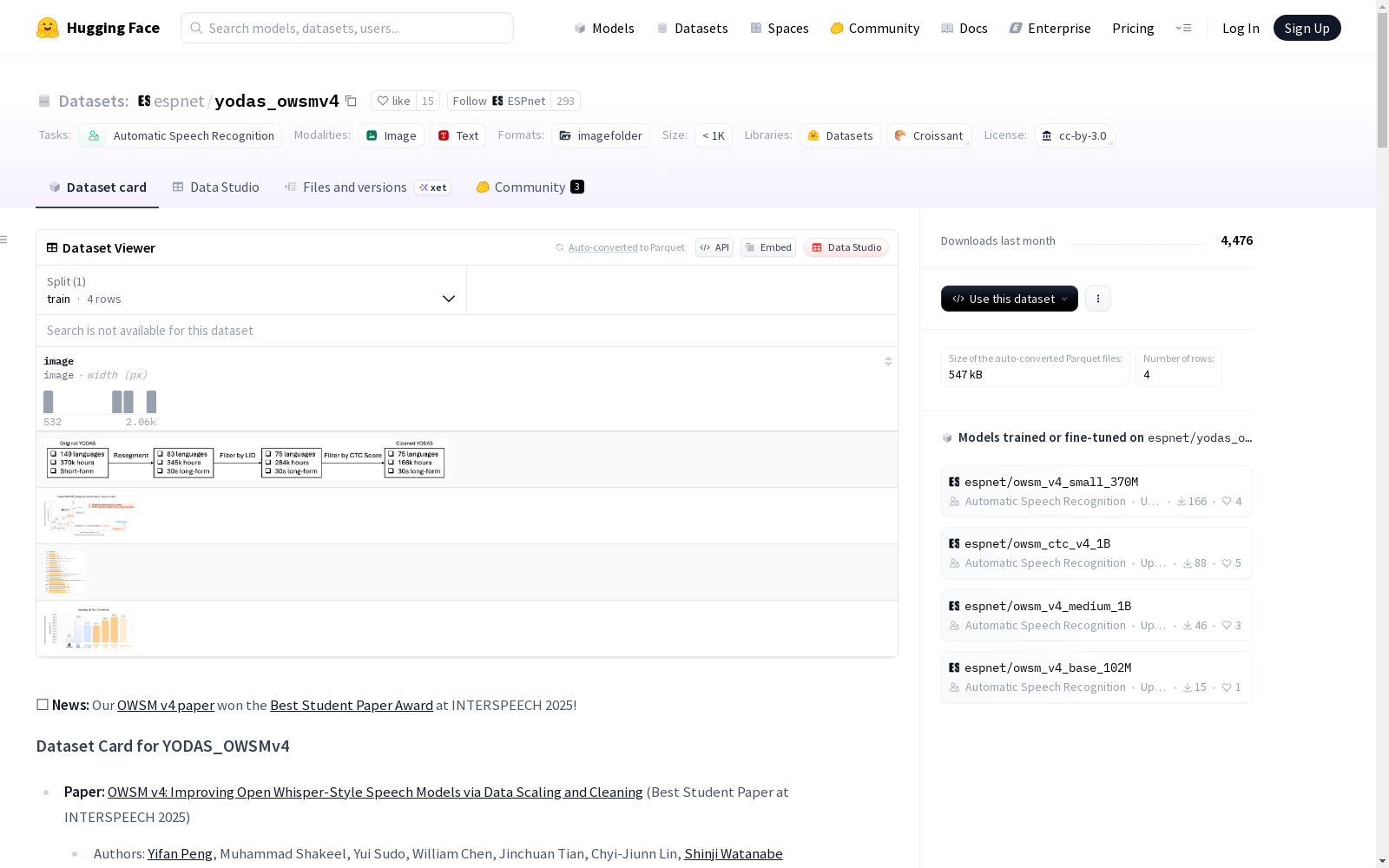Open the espnet/owsm_ctc_v4_1B model card
Screen dimensions: 1389x868
(x=1096, y=553)
